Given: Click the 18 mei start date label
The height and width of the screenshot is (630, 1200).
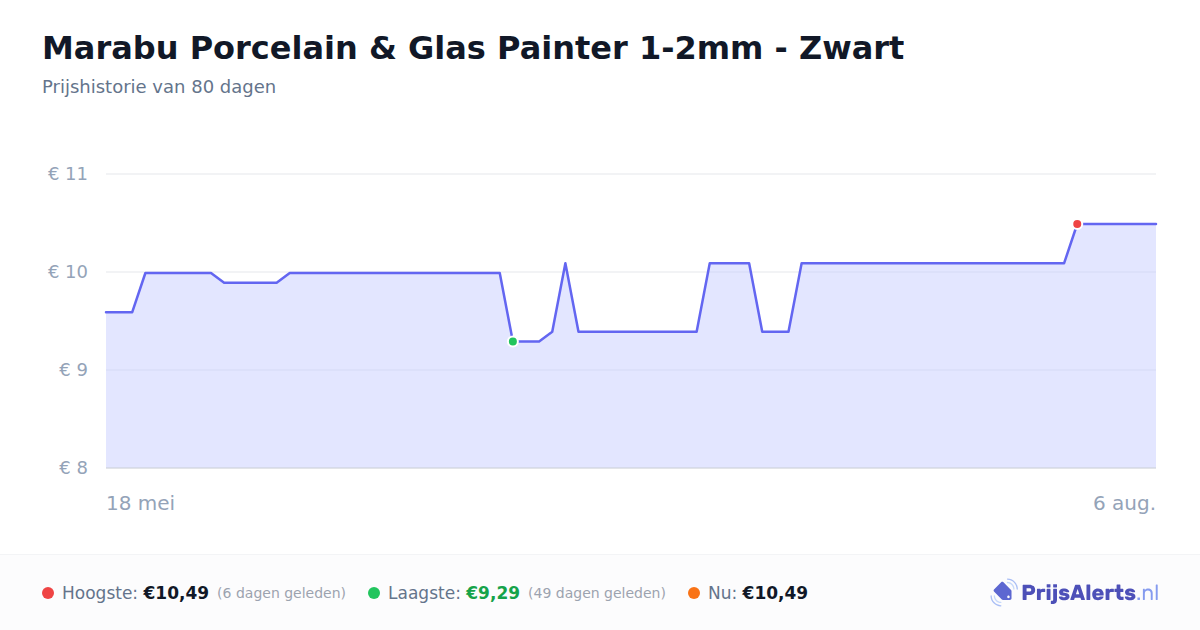Looking at the screenshot, I should 141,503.
